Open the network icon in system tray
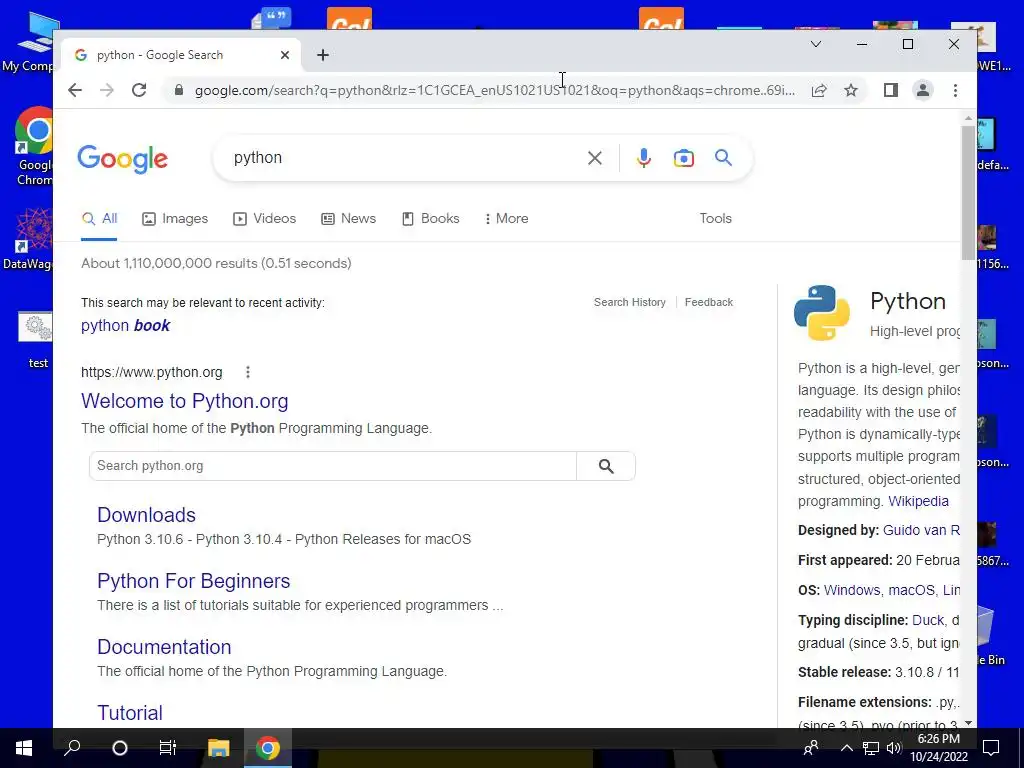Viewport: 1024px width, 768px height. pos(871,748)
